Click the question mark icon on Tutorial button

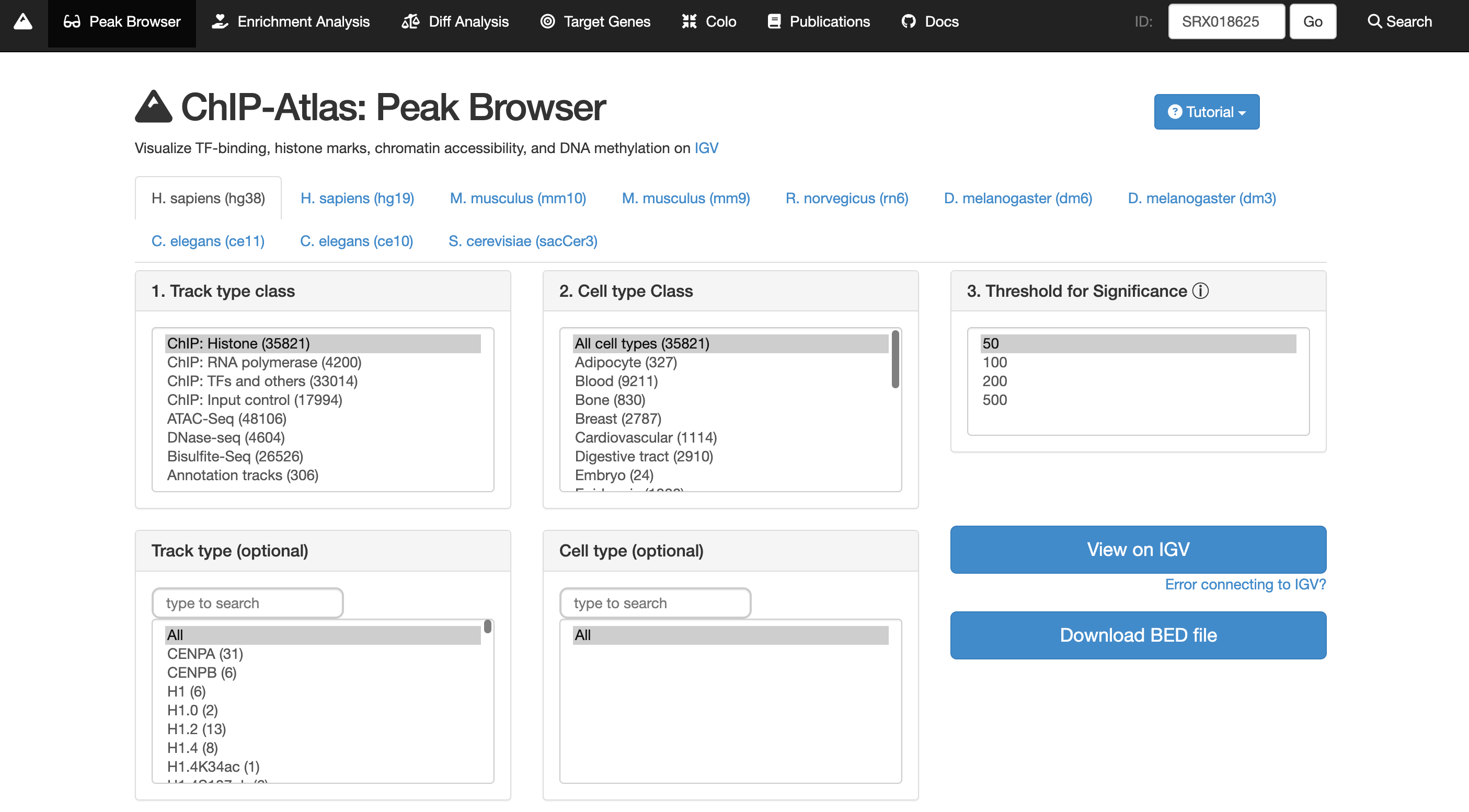coord(1174,112)
